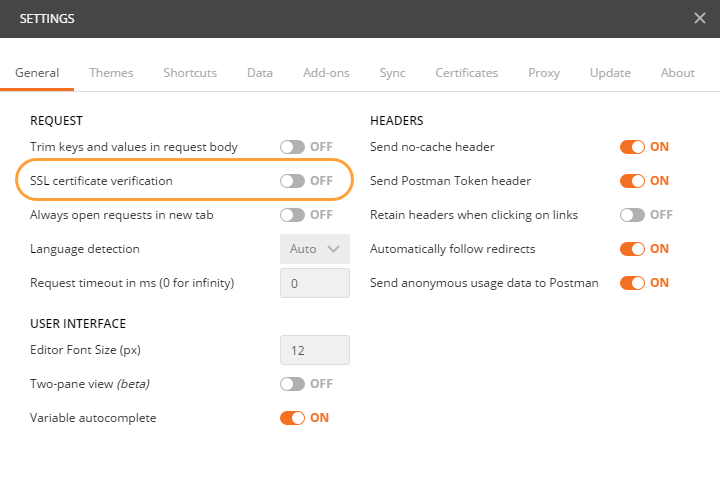
Task: Open the Certificates tab
Action: click(466, 73)
